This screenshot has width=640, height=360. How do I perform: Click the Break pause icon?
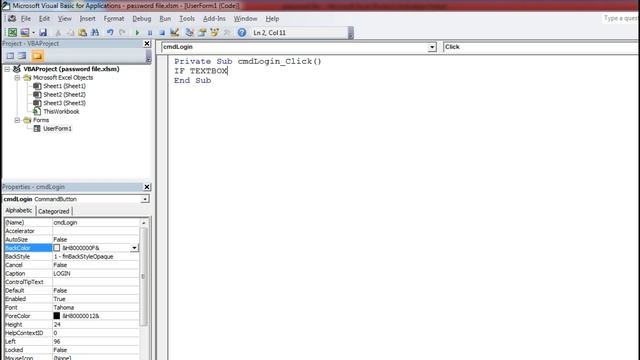[150, 33]
